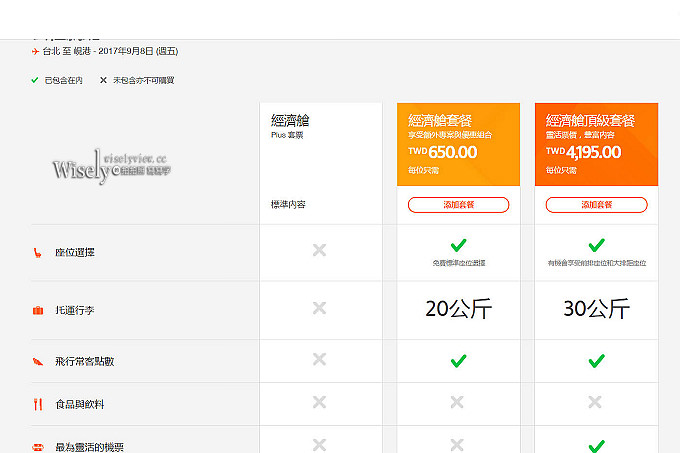Screen dimensions: 680x453
Task: Click the 標準內容 label in 經濟艙 column
Action: pyautogui.click(x=288, y=205)
